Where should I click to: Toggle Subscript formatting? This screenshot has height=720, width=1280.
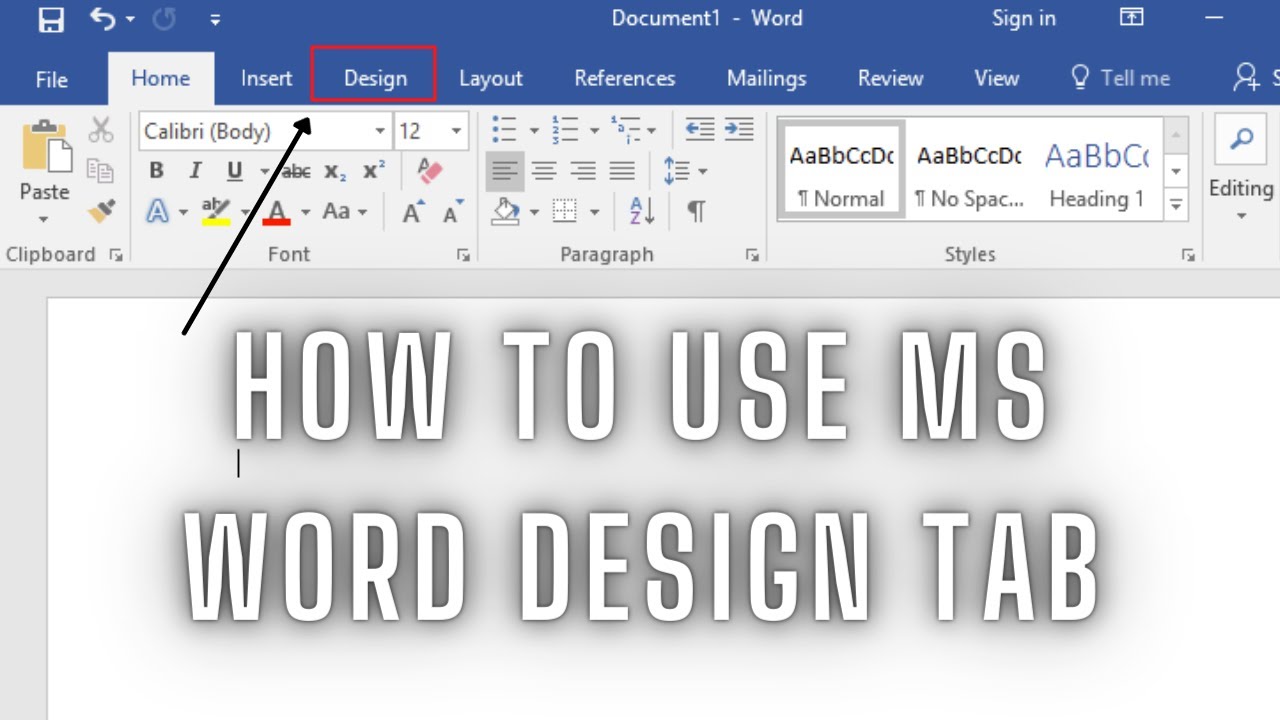click(336, 172)
